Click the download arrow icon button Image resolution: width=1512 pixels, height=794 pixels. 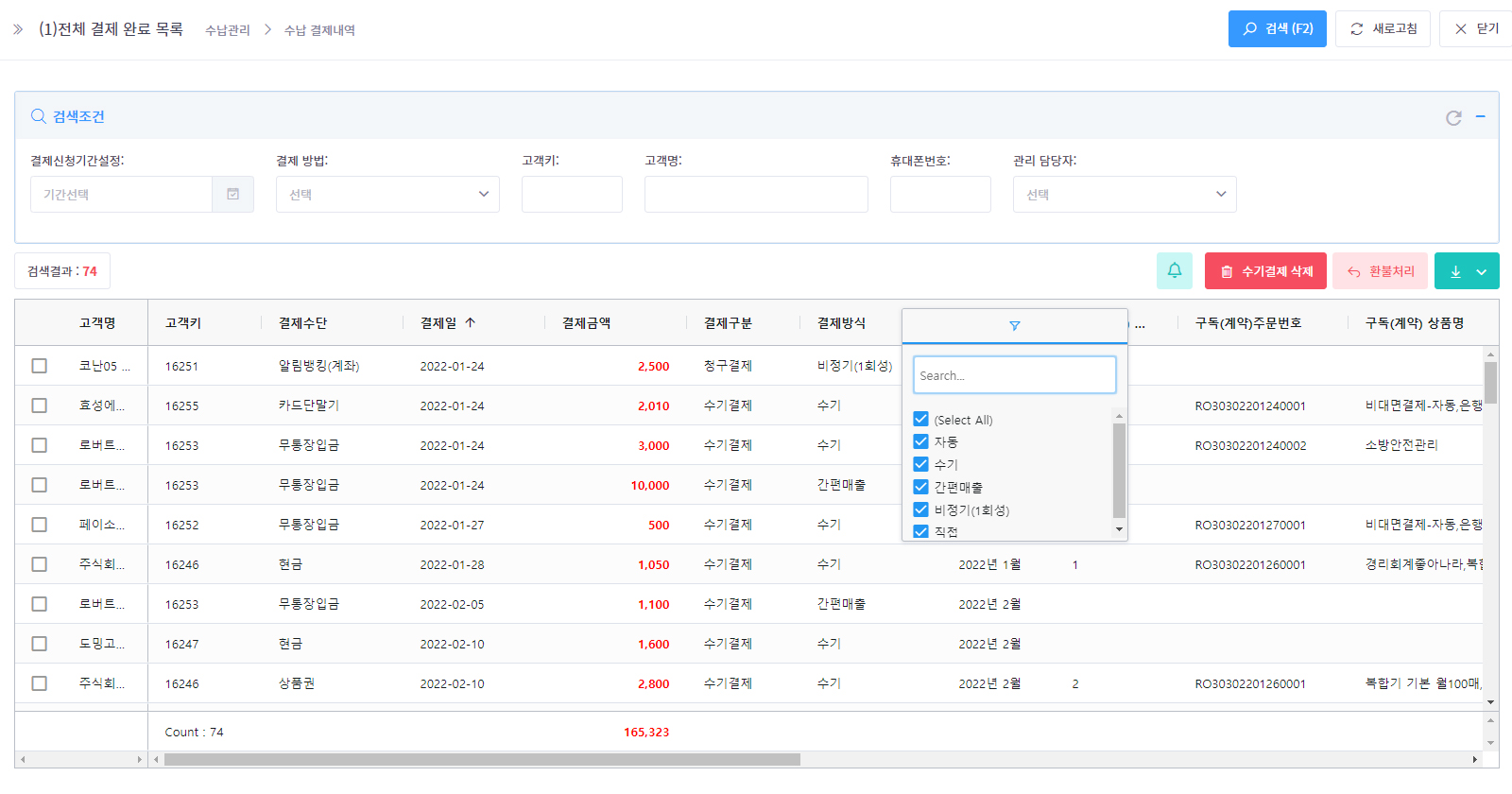tap(1455, 271)
